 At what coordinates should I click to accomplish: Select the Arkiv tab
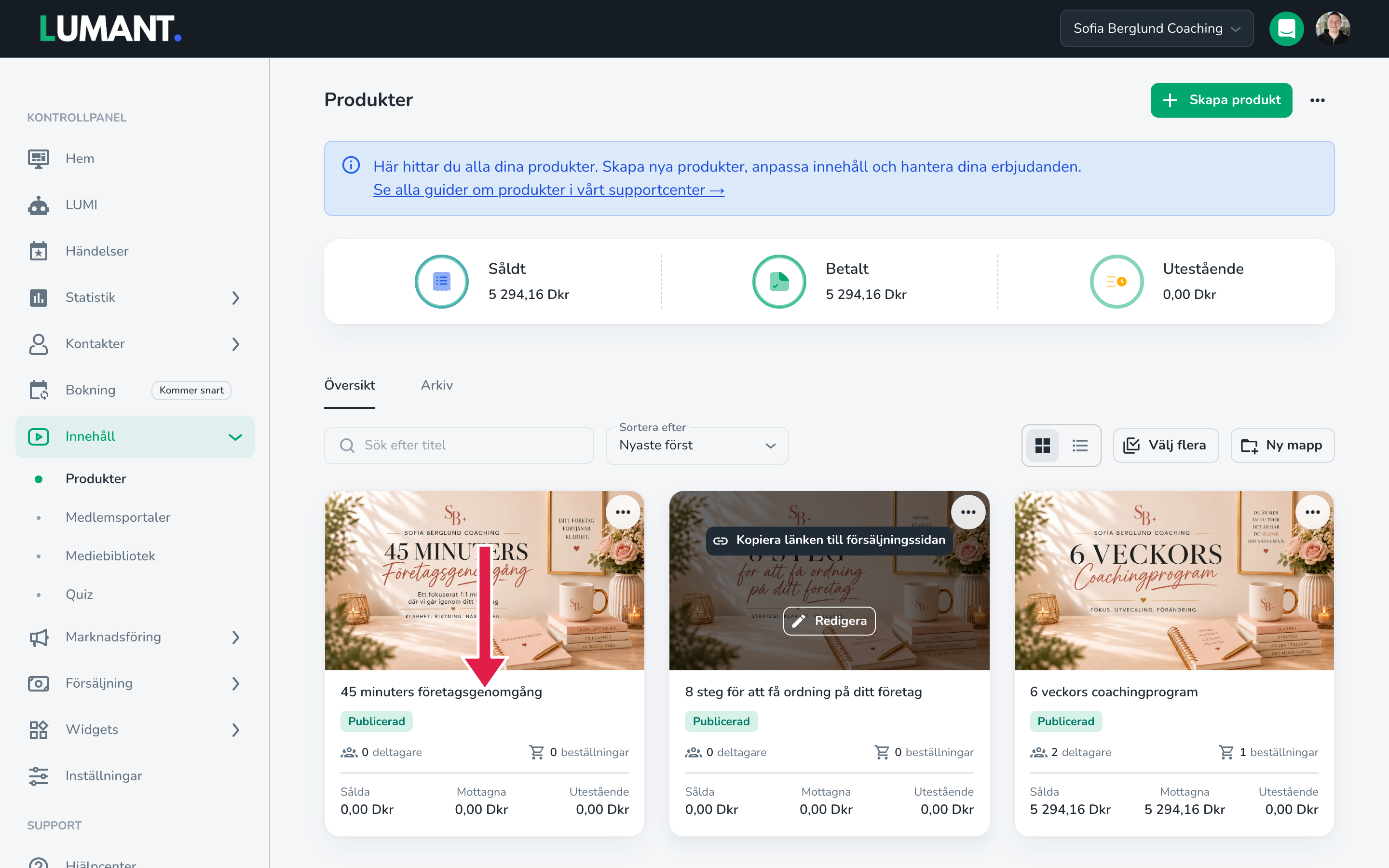[437, 385]
